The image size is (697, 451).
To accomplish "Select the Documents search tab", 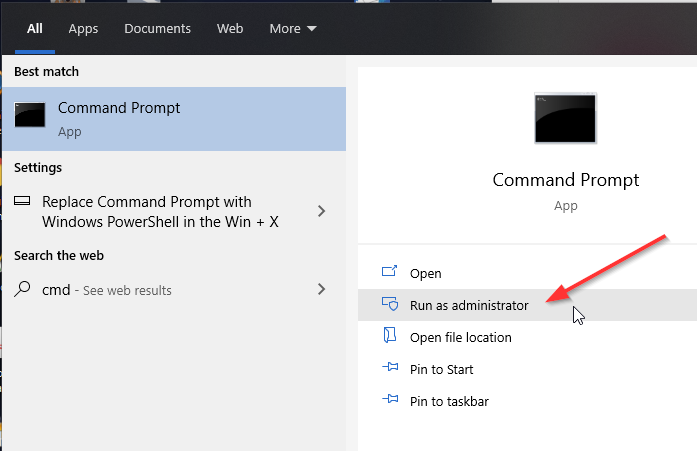I will (x=157, y=28).
